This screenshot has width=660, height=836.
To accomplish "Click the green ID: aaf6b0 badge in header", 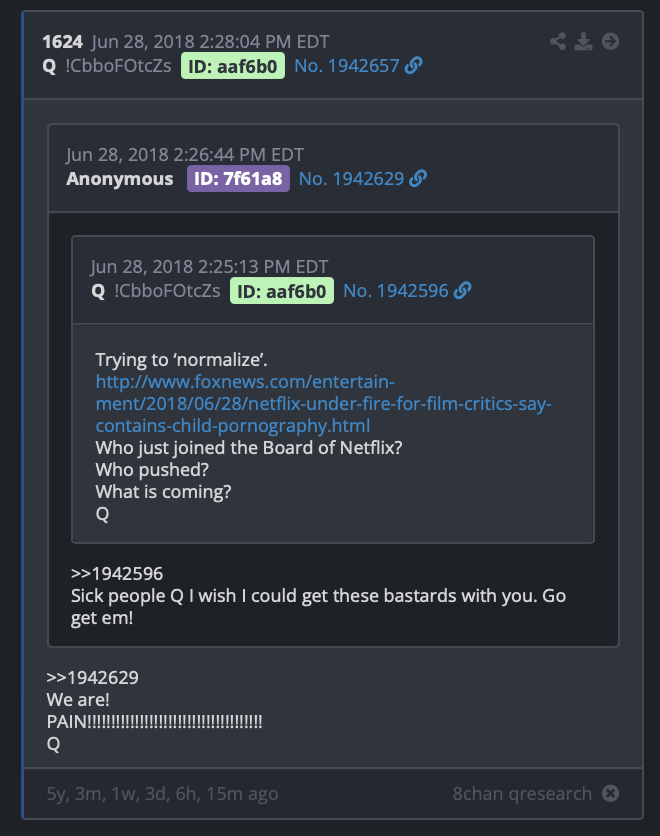I will point(233,66).
